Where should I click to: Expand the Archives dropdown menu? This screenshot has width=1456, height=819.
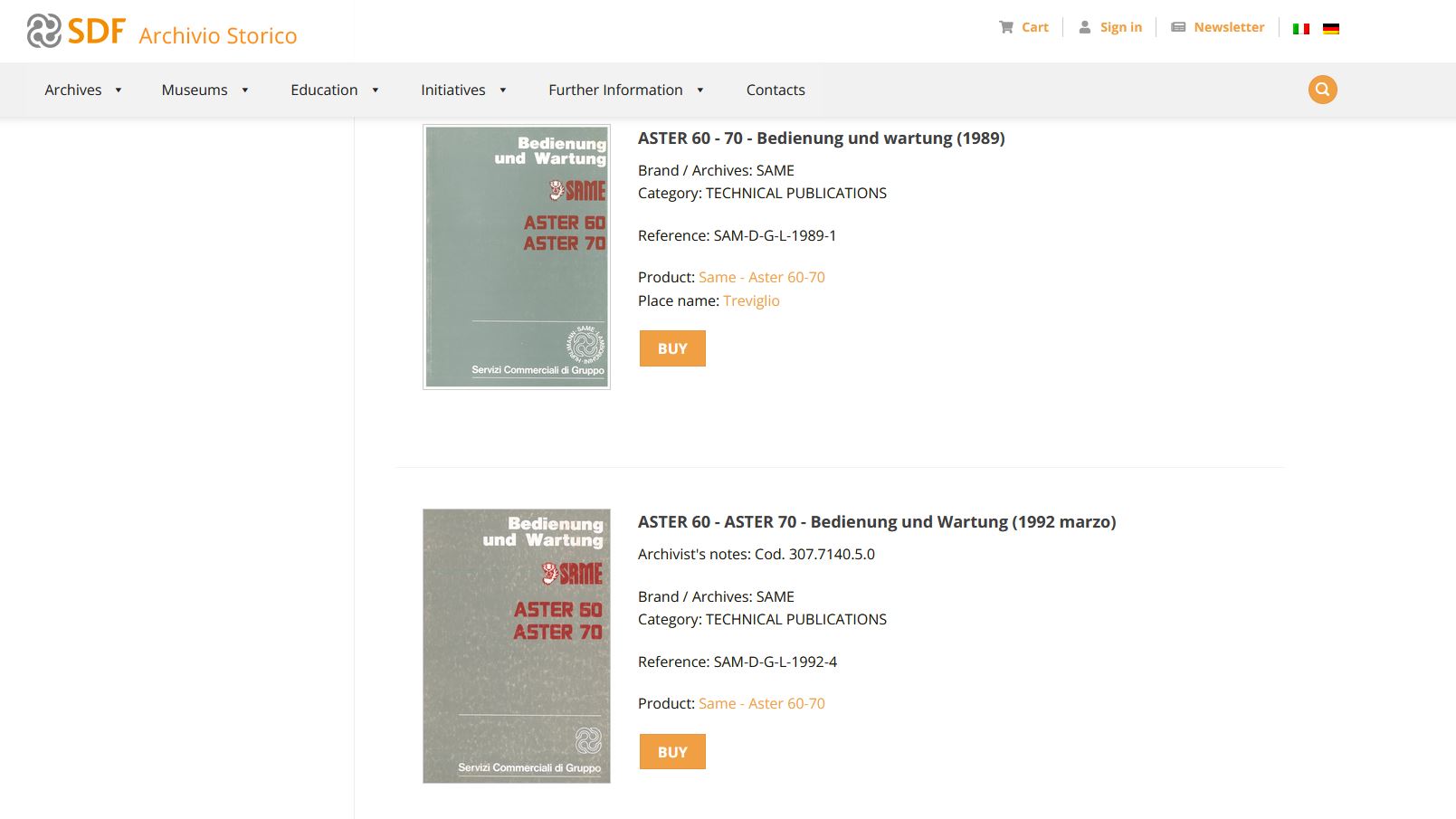click(x=83, y=90)
